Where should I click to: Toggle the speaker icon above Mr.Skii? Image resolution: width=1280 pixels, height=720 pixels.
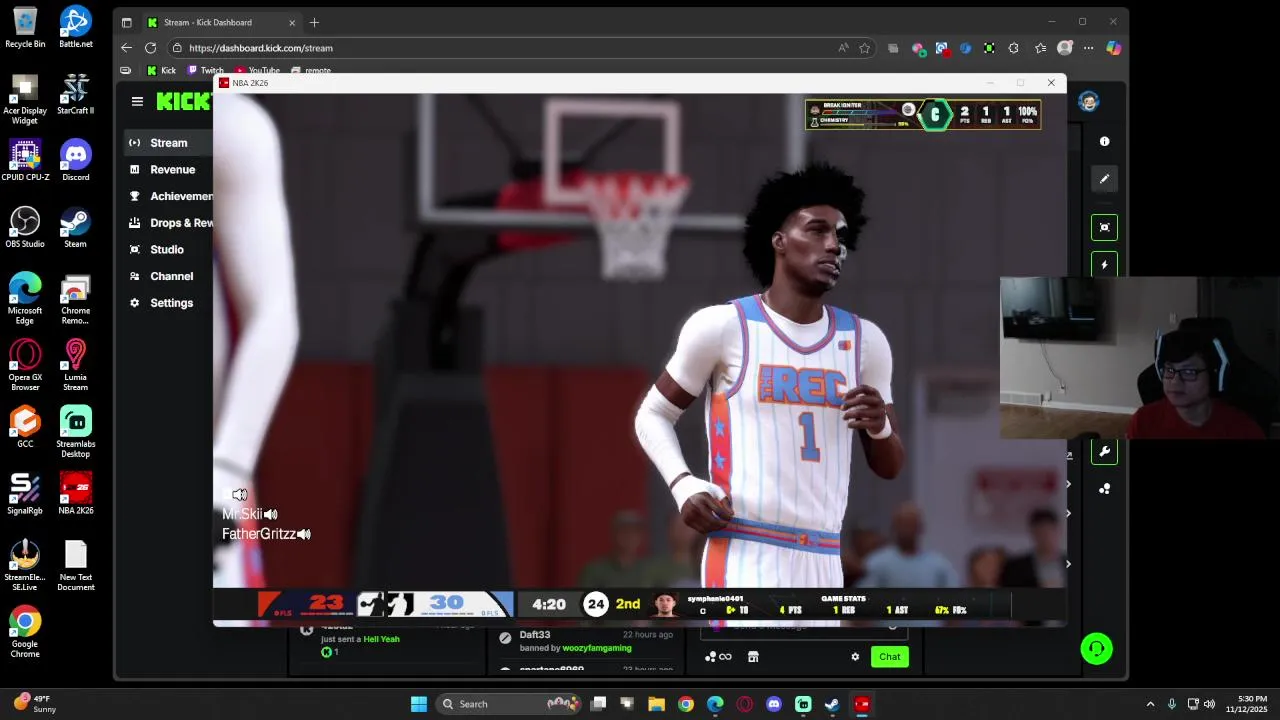click(x=240, y=495)
